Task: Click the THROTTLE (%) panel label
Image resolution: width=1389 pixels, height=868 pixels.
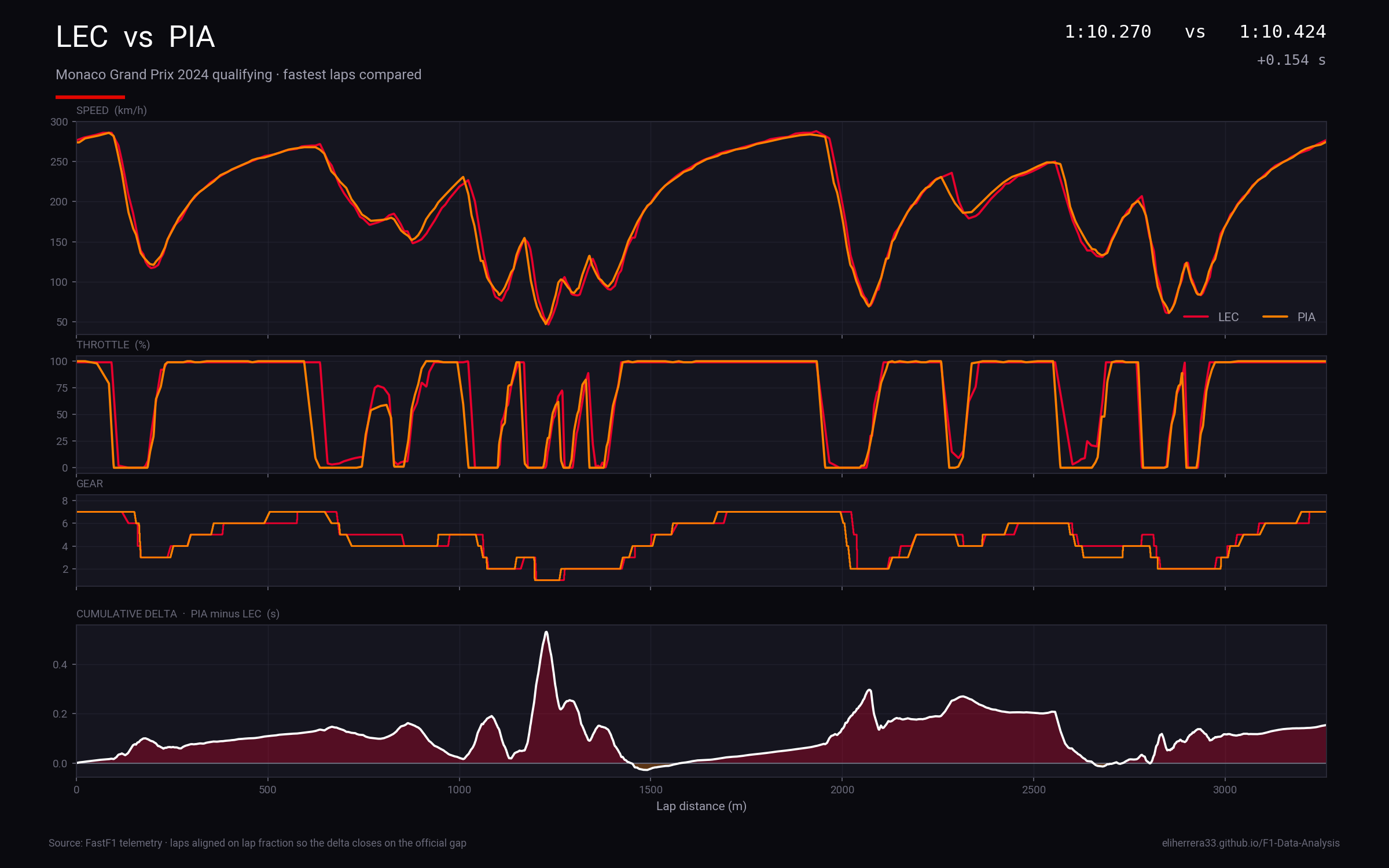Action: pos(113,345)
